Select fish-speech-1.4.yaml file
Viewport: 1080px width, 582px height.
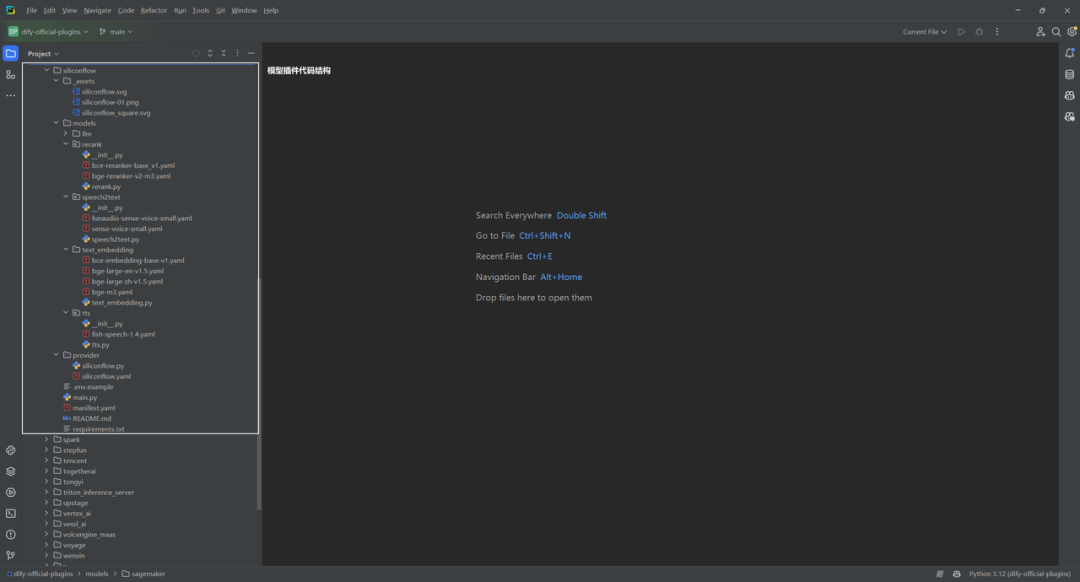point(123,334)
